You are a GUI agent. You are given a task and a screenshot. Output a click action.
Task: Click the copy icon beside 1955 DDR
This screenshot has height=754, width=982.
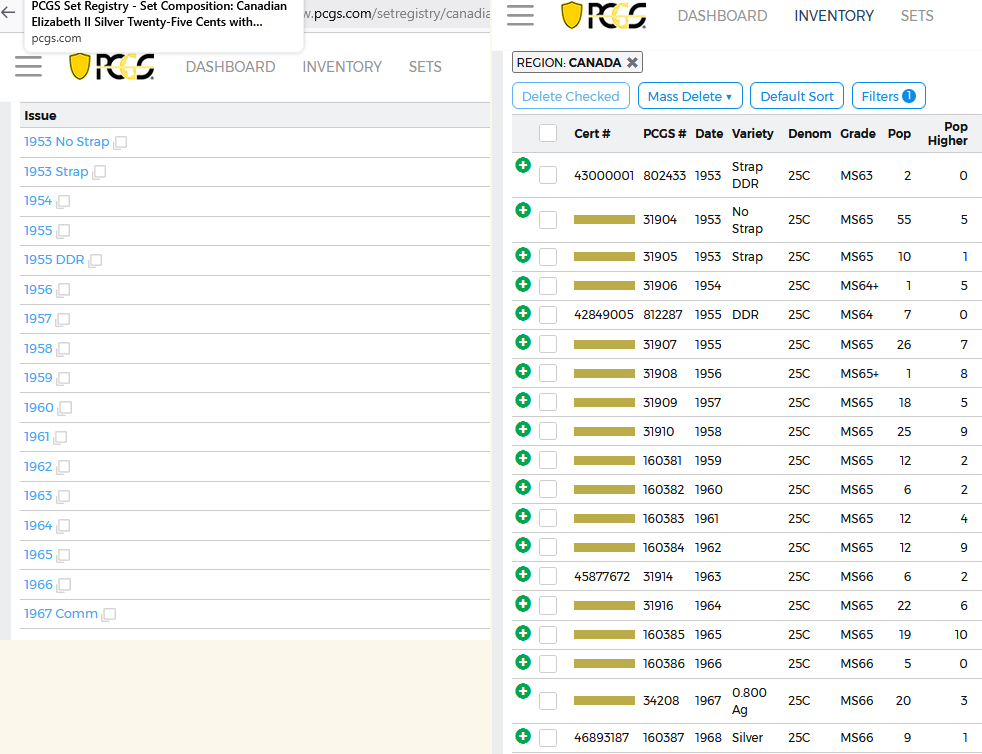[x=95, y=261]
